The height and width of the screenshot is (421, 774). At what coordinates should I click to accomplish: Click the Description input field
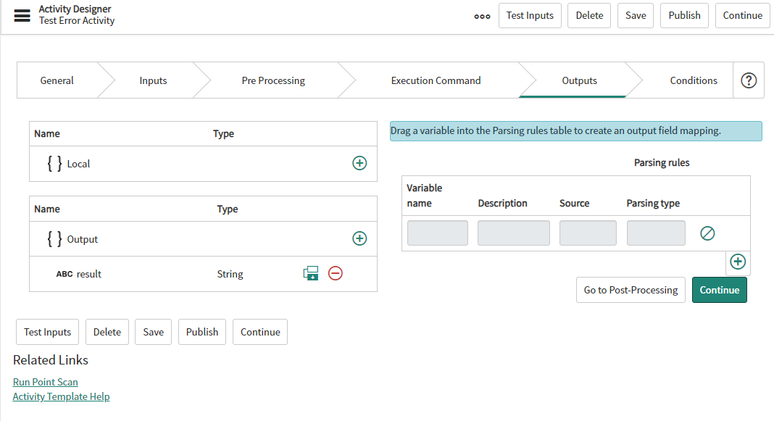click(513, 233)
